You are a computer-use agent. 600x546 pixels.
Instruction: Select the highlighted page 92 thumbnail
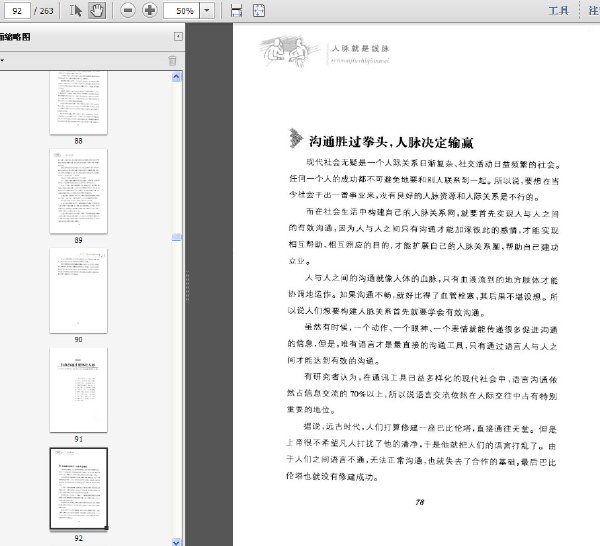pos(78,489)
